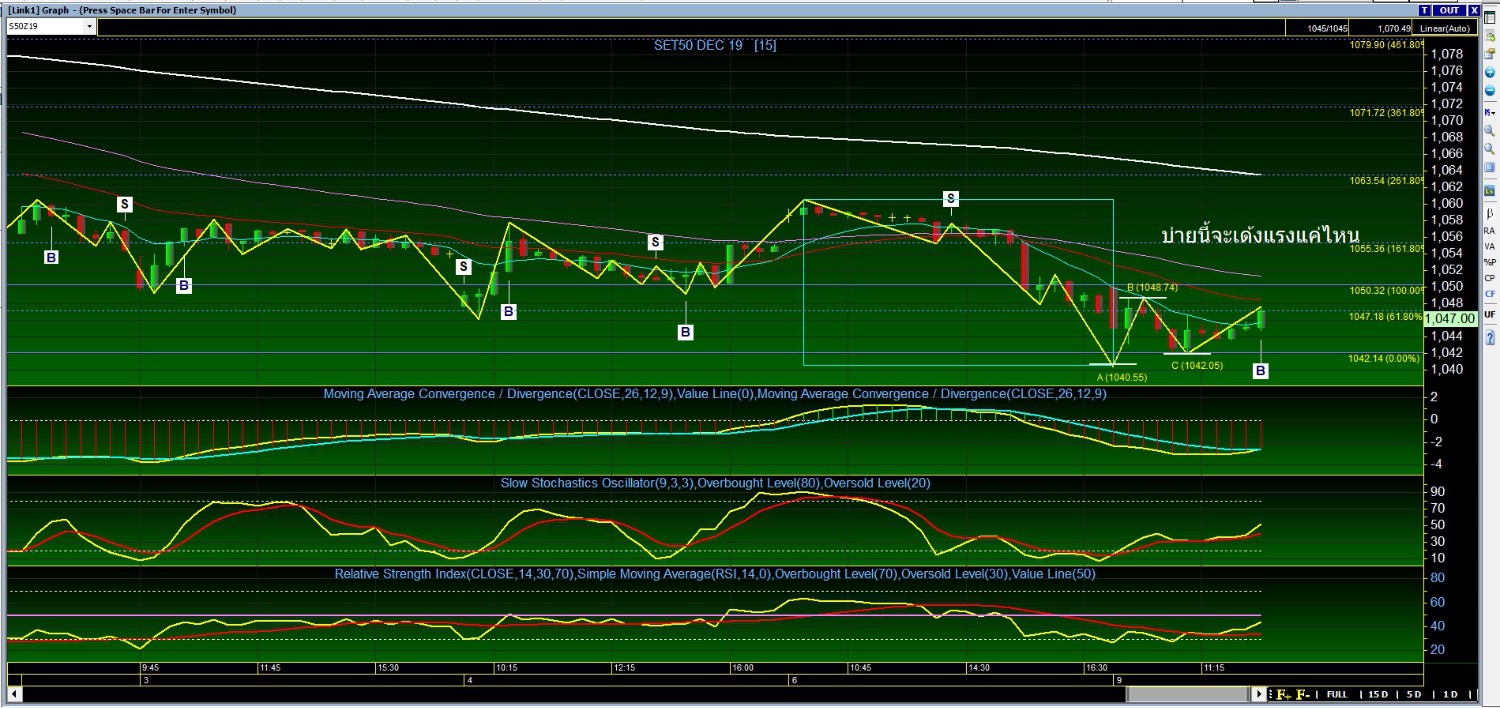Click the zoom-out minus circle icon
This screenshot has width=1500, height=708.
tap(1489, 91)
